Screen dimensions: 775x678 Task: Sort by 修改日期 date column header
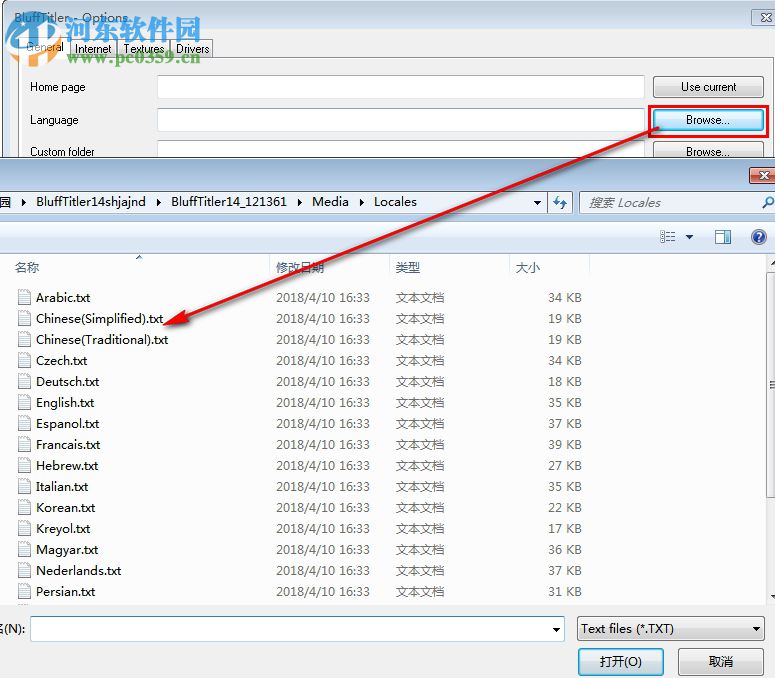(x=300, y=267)
